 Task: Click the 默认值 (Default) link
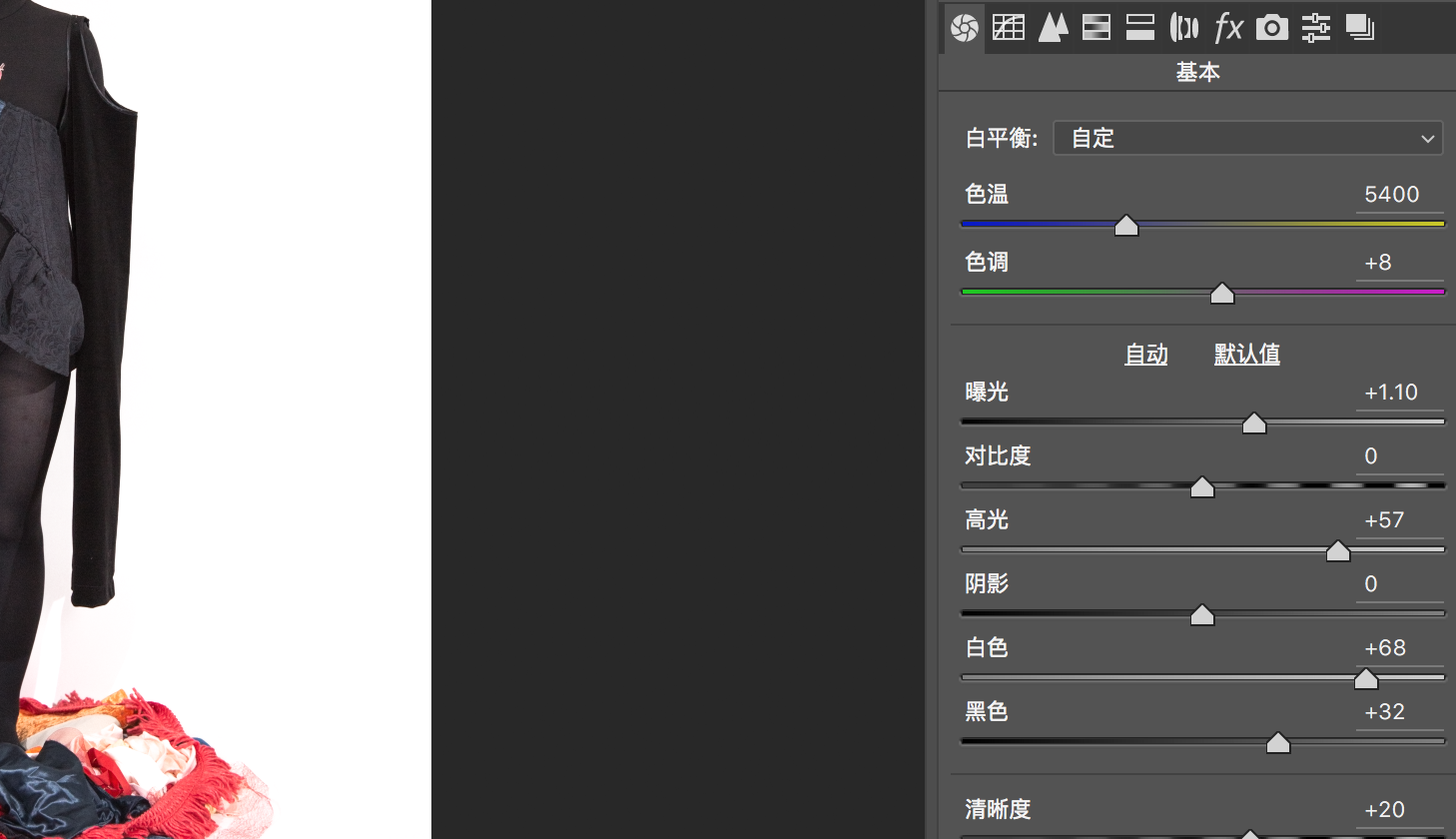pyautogui.click(x=1246, y=355)
